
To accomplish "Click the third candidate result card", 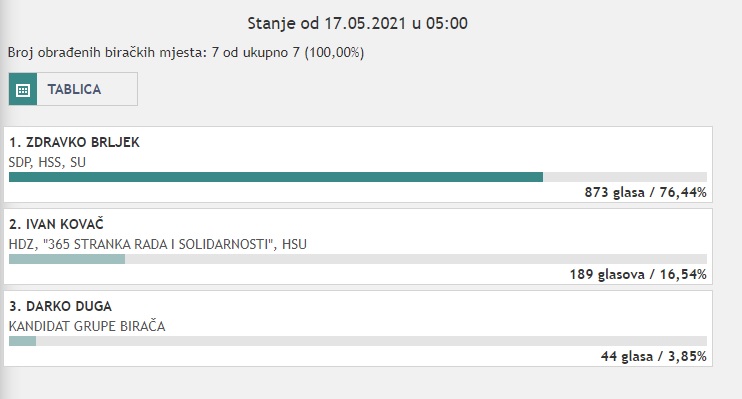I will (x=358, y=328).
